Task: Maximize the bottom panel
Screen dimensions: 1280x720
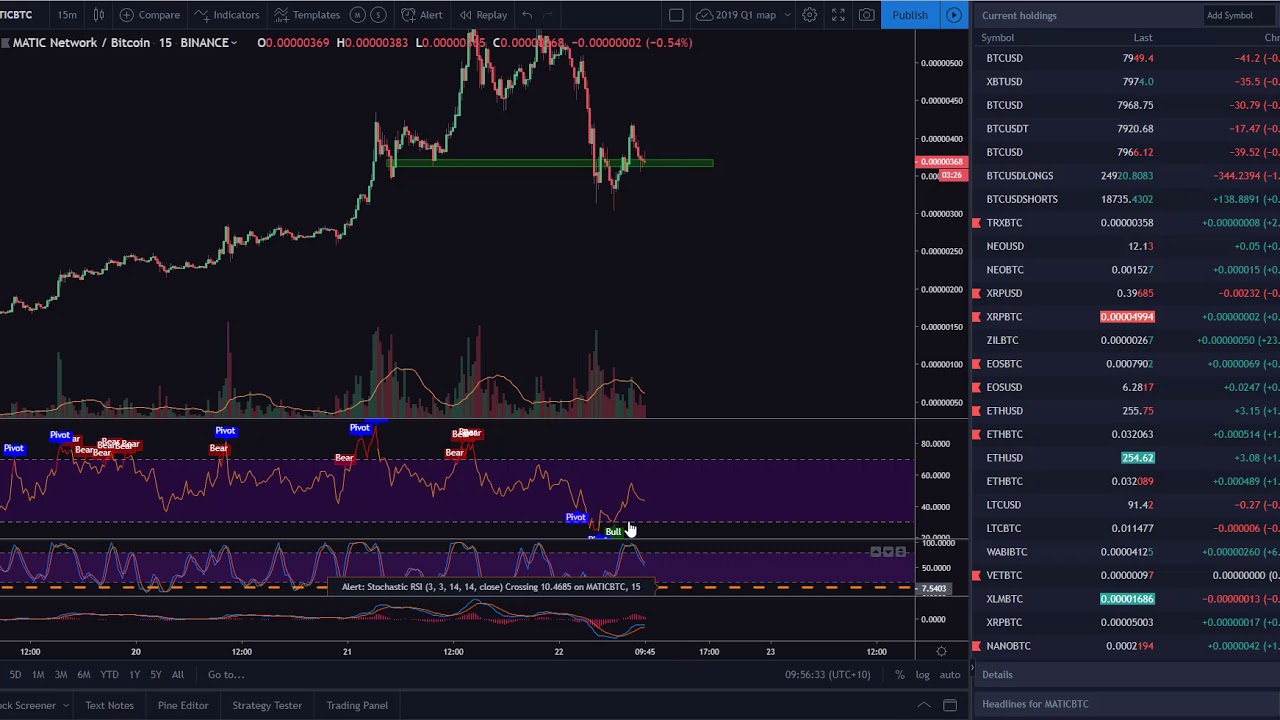Action: click(950, 706)
